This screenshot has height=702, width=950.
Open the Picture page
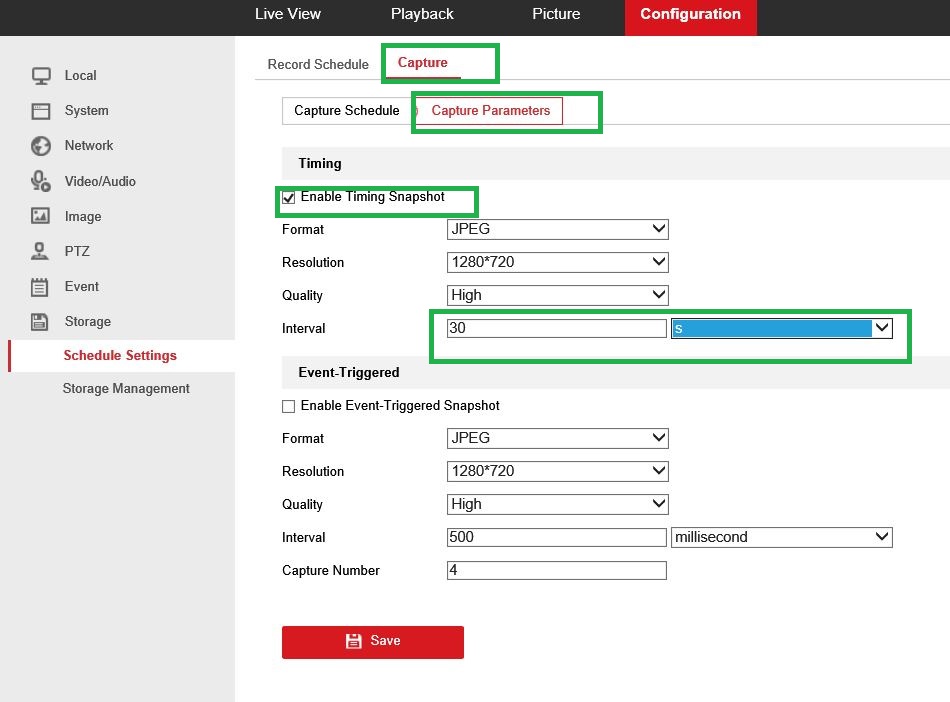(x=556, y=14)
